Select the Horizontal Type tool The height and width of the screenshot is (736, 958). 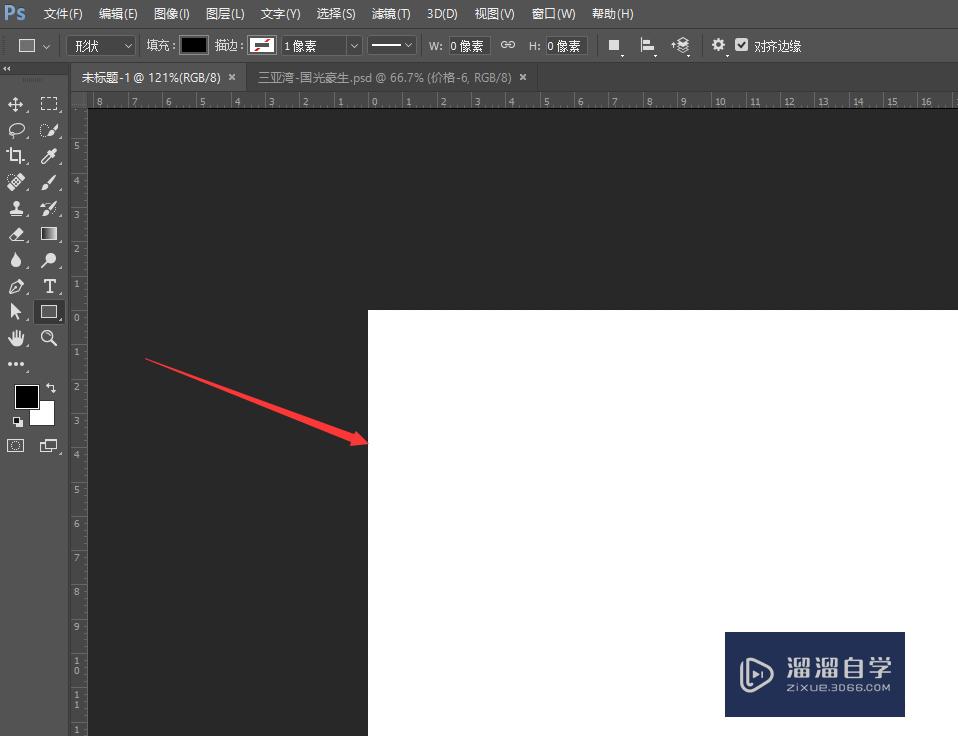click(x=48, y=286)
